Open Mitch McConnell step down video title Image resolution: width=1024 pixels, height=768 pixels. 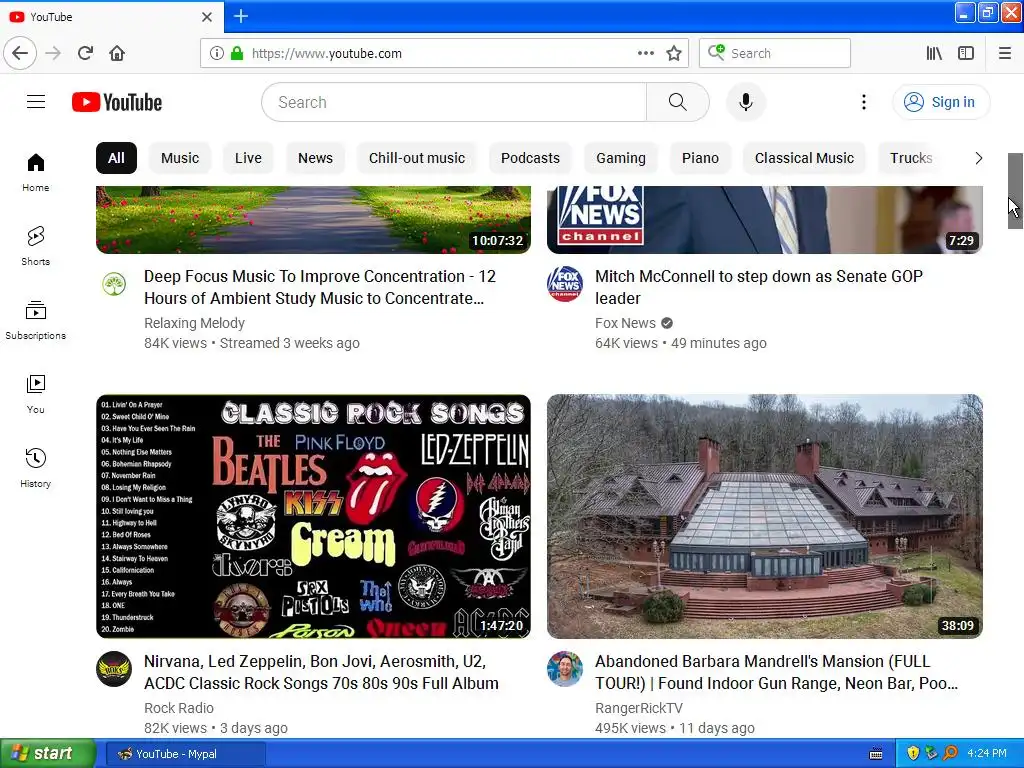(x=759, y=287)
